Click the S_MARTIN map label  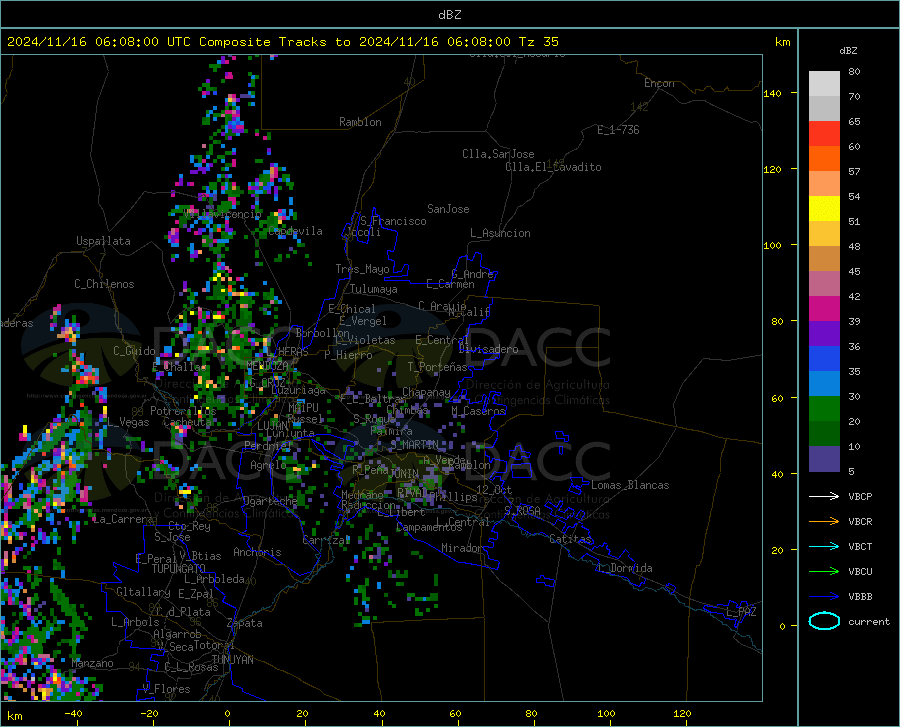point(414,445)
